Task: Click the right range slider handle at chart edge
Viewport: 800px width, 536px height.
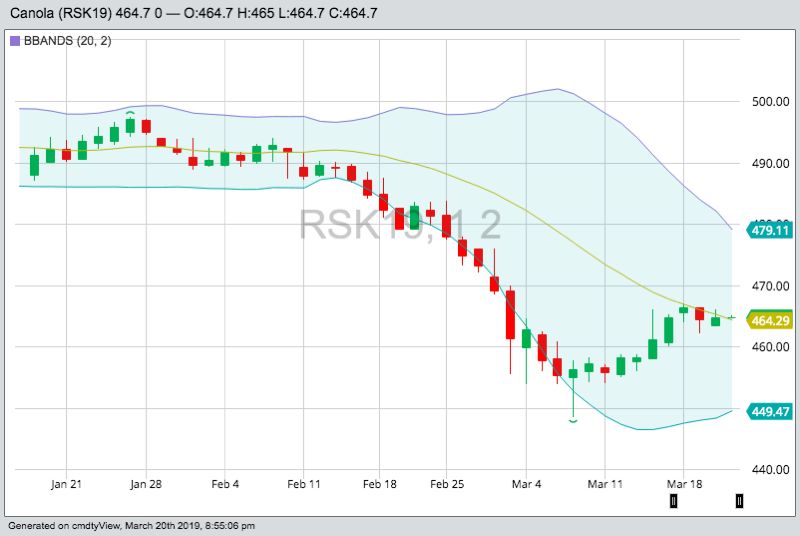Action: tap(739, 501)
